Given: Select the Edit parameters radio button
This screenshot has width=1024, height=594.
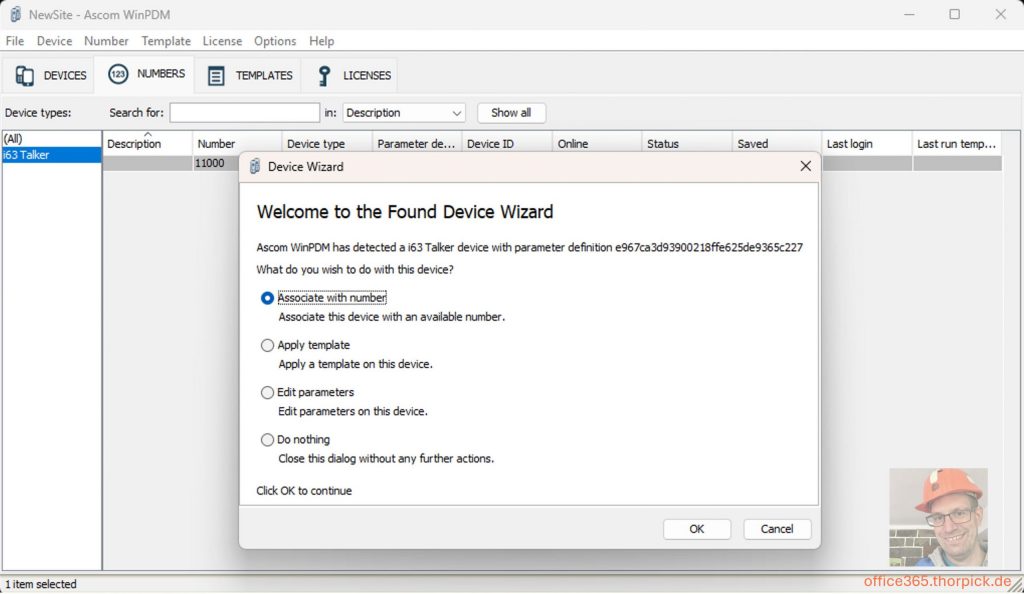Looking at the screenshot, I should tap(267, 392).
